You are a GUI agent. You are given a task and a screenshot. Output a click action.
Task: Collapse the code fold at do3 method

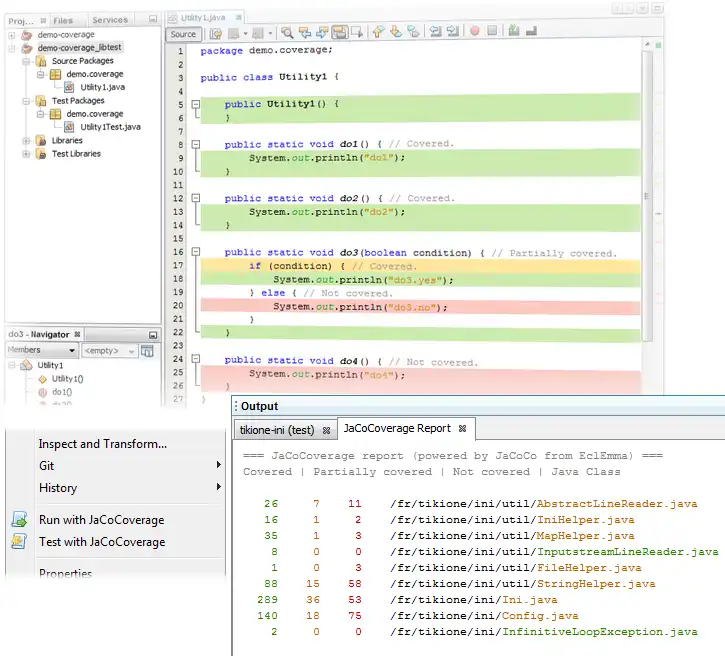point(196,253)
